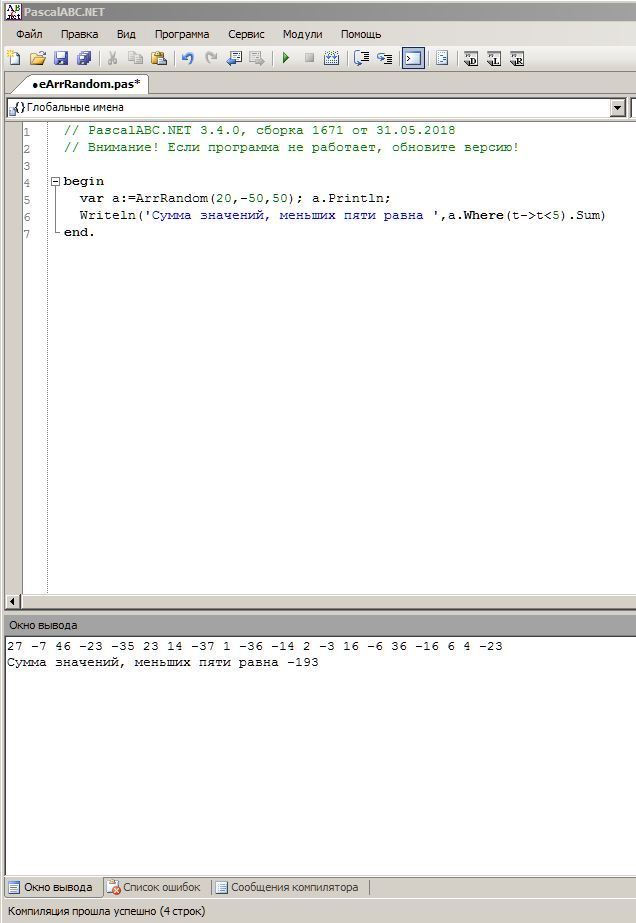
Task: Click the New file toolbar icon
Action: pos(13,59)
